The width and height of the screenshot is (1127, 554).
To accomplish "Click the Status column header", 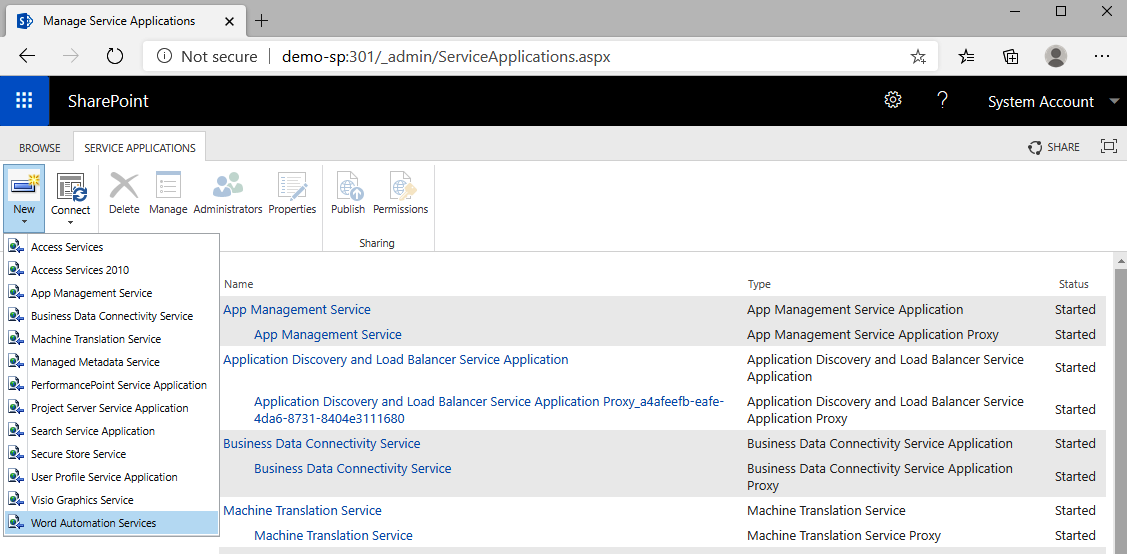I will coord(1073,285).
